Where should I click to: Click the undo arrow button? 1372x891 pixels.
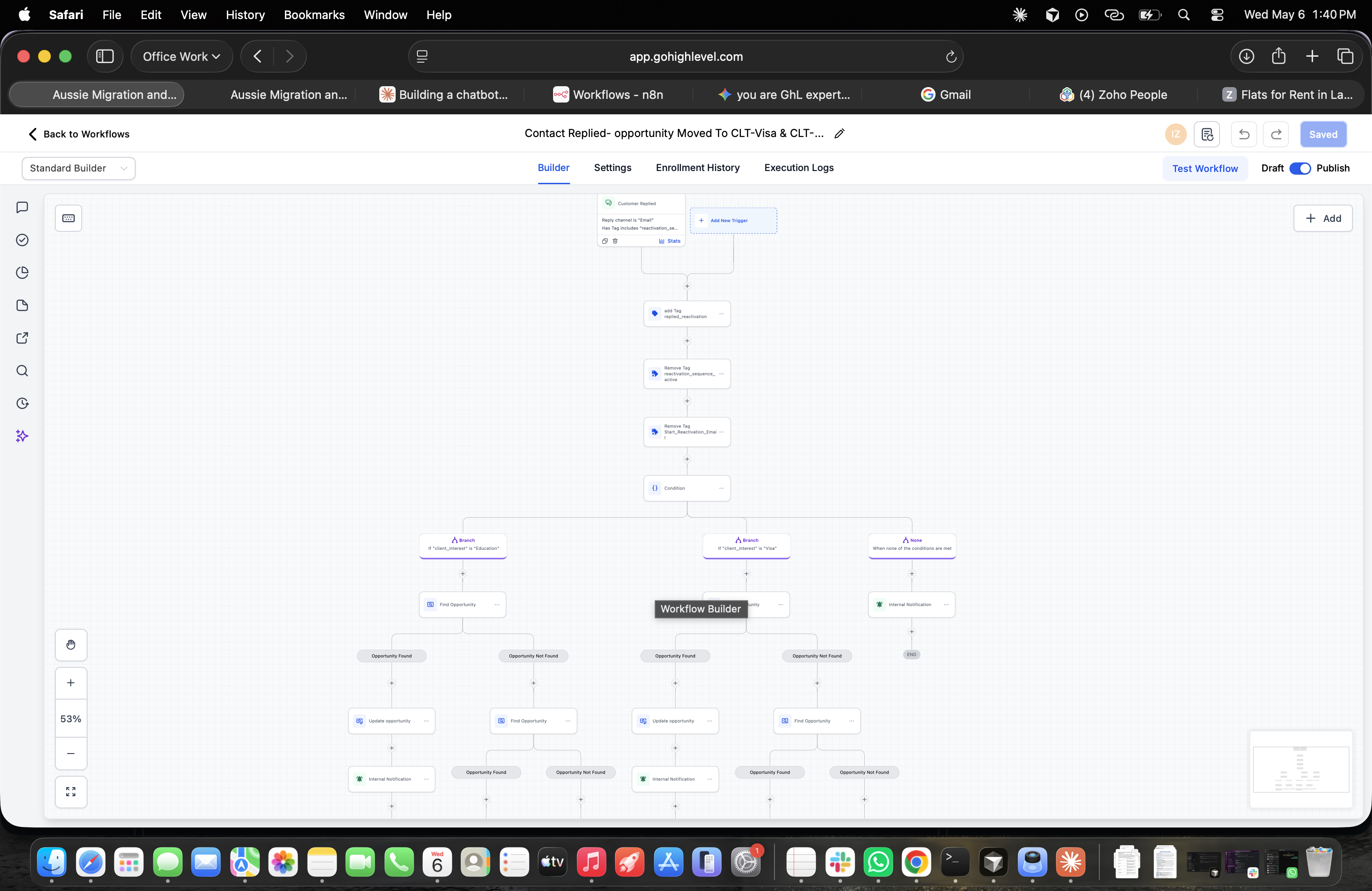click(1244, 134)
